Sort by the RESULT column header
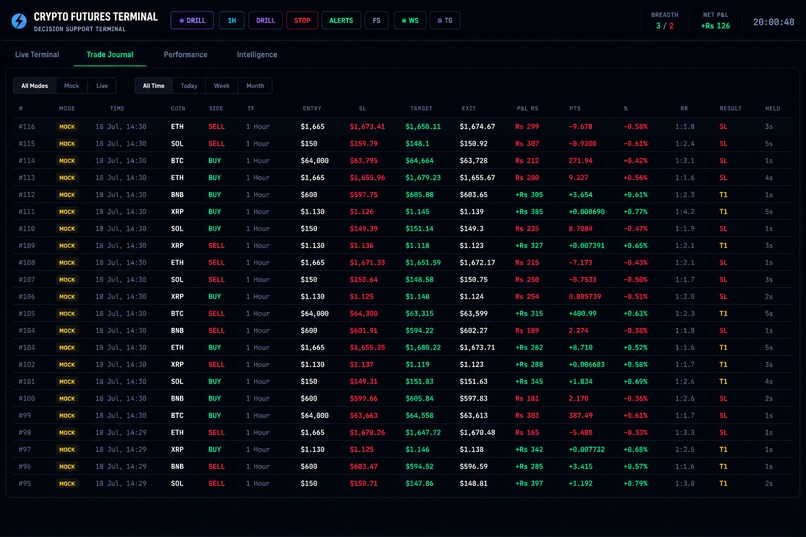The image size is (806, 537). pyautogui.click(x=730, y=108)
